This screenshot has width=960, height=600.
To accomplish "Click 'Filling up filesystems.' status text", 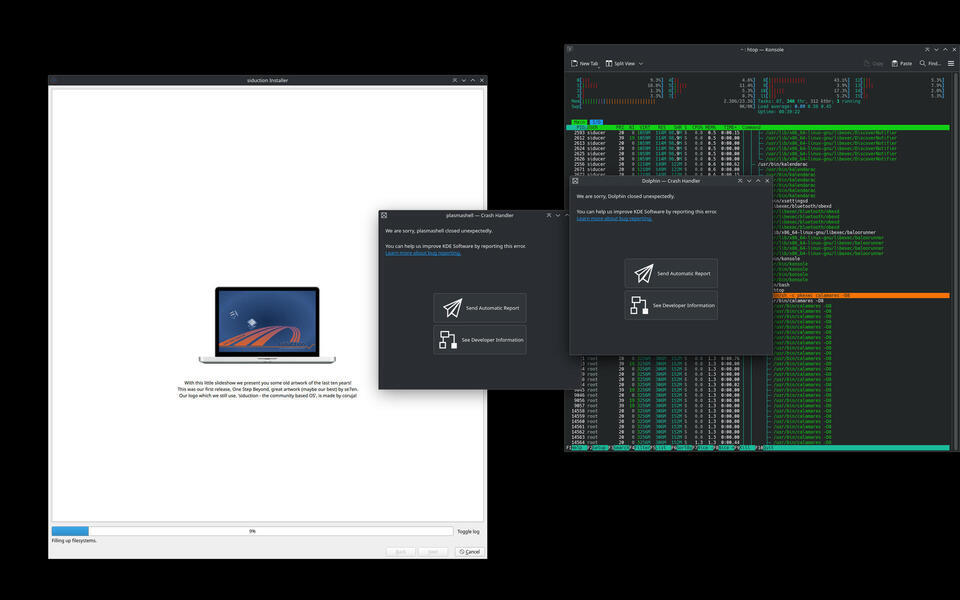I will tap(74, 541).
